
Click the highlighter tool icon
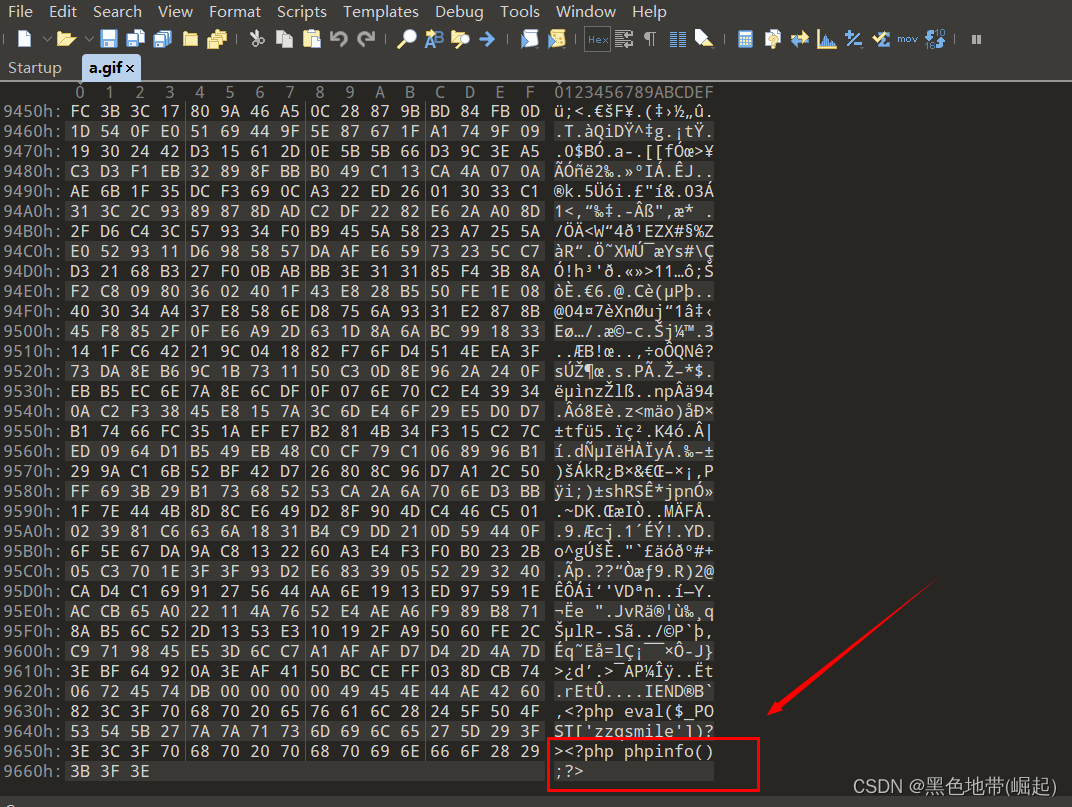tap(704, 39)
